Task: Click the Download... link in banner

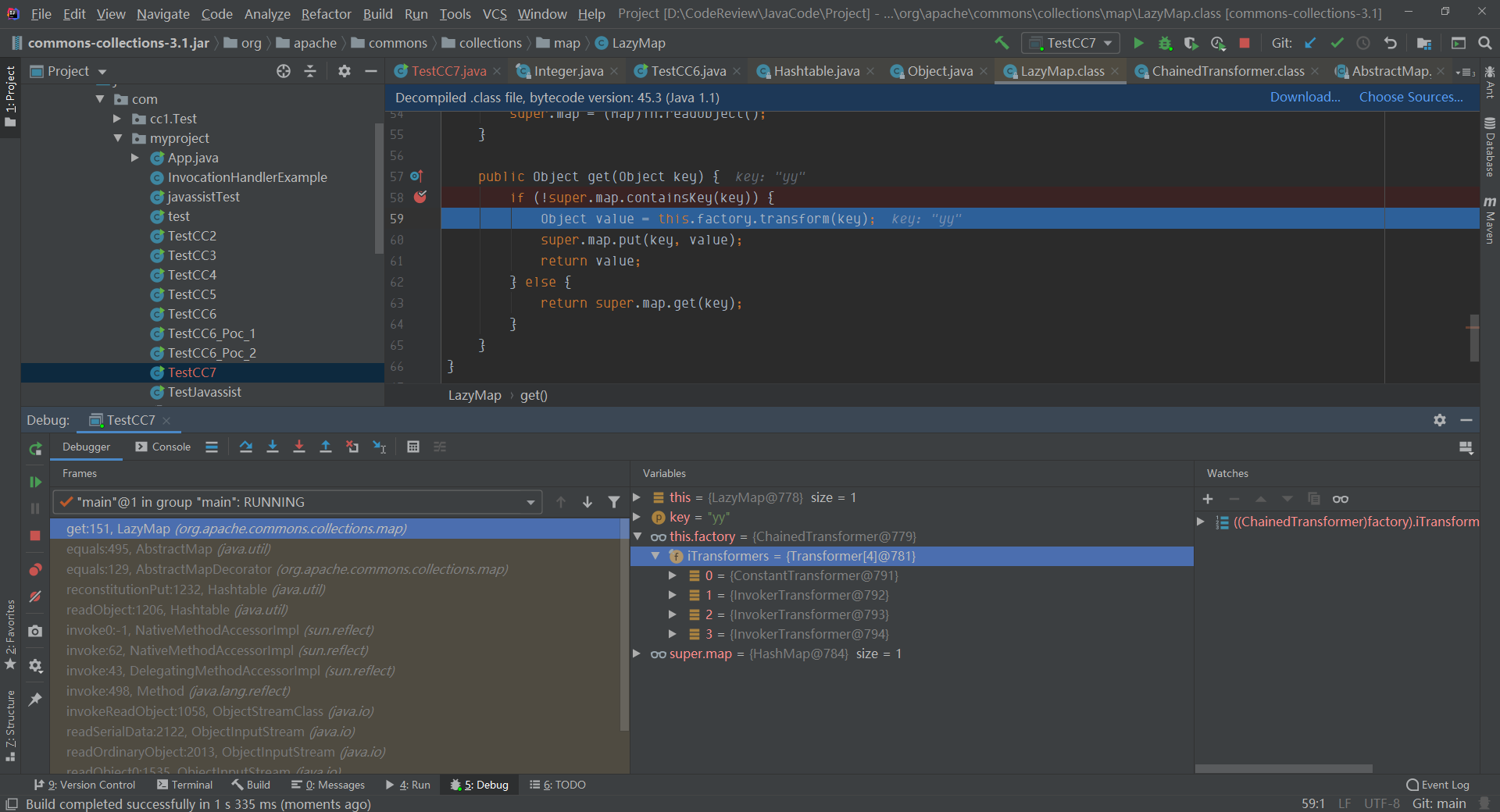Action: [x=1305, y=97]
